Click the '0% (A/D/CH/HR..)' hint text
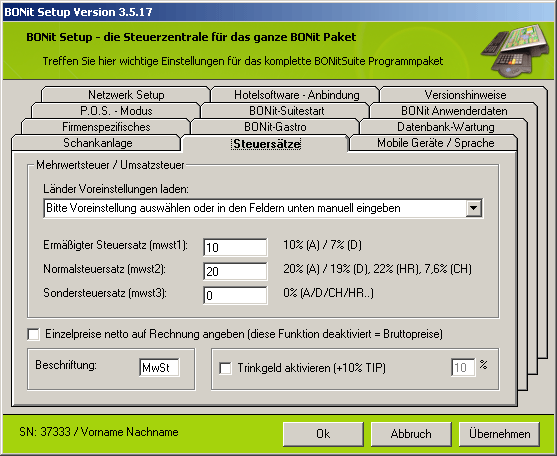 point(328,293)
